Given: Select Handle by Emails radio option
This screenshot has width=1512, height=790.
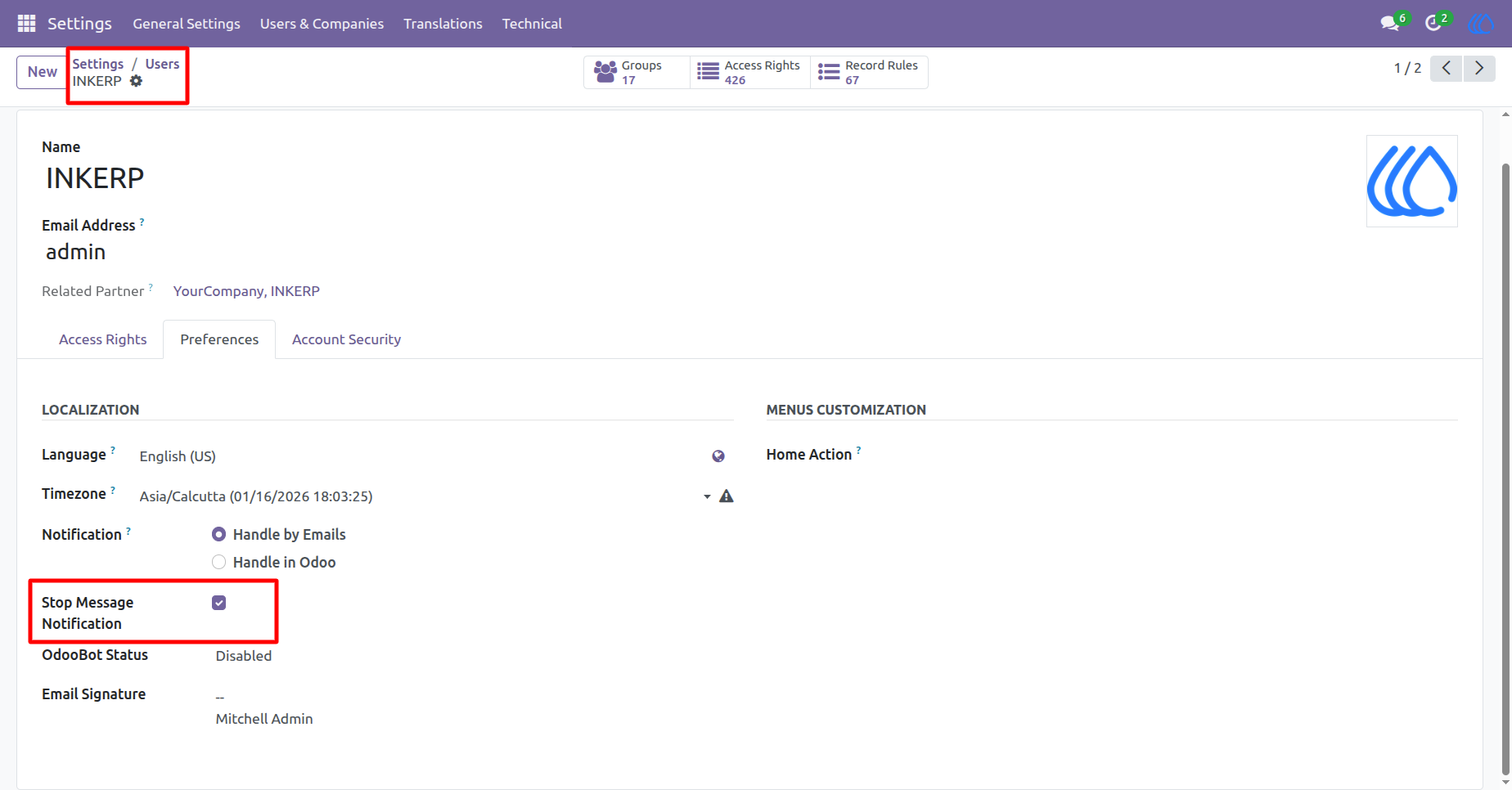Looking at the screenshot, I should (218, 534).
